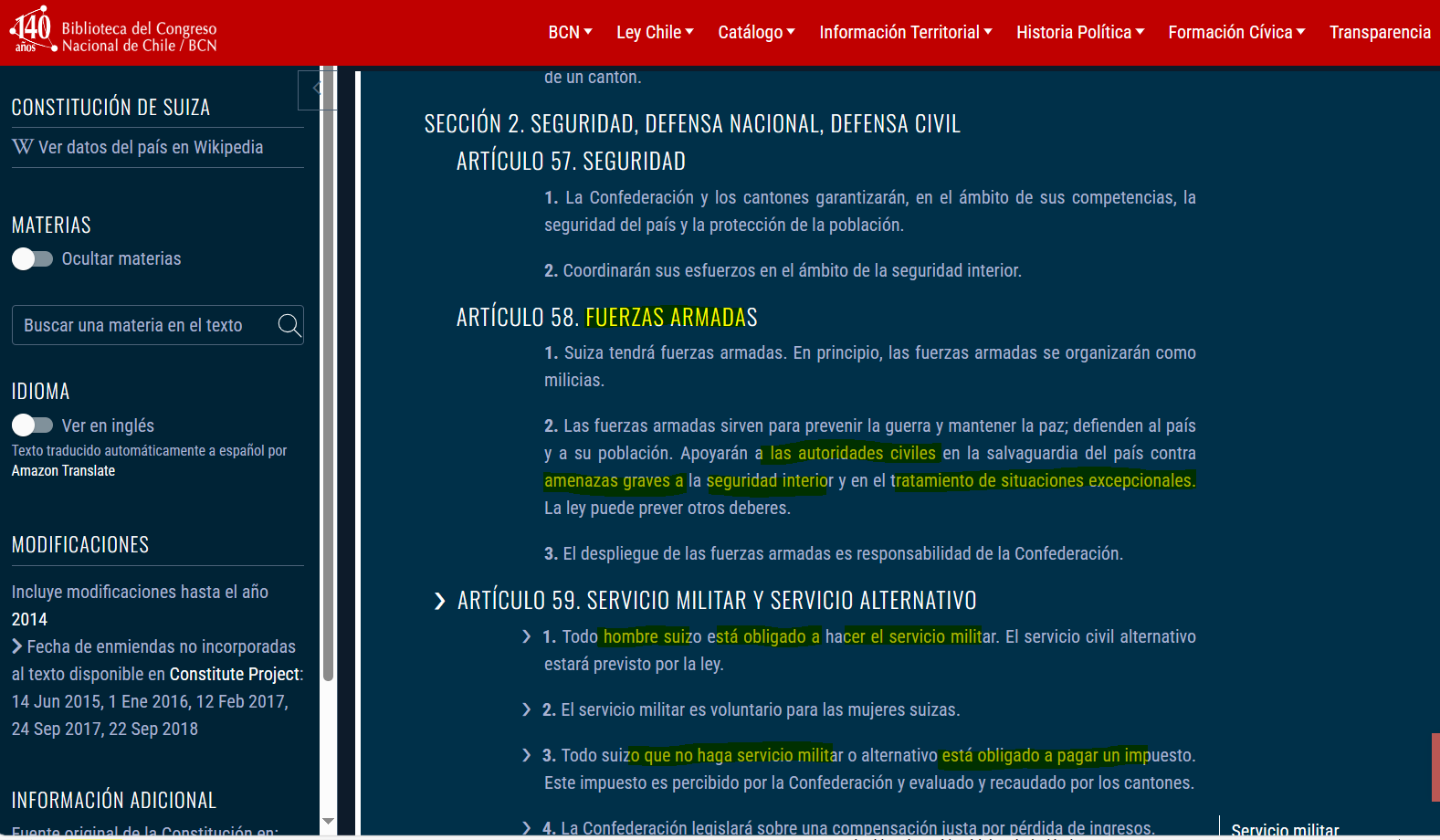
Task: Click the 'Idioma' sidebar heading
Action: click(40, 391)
